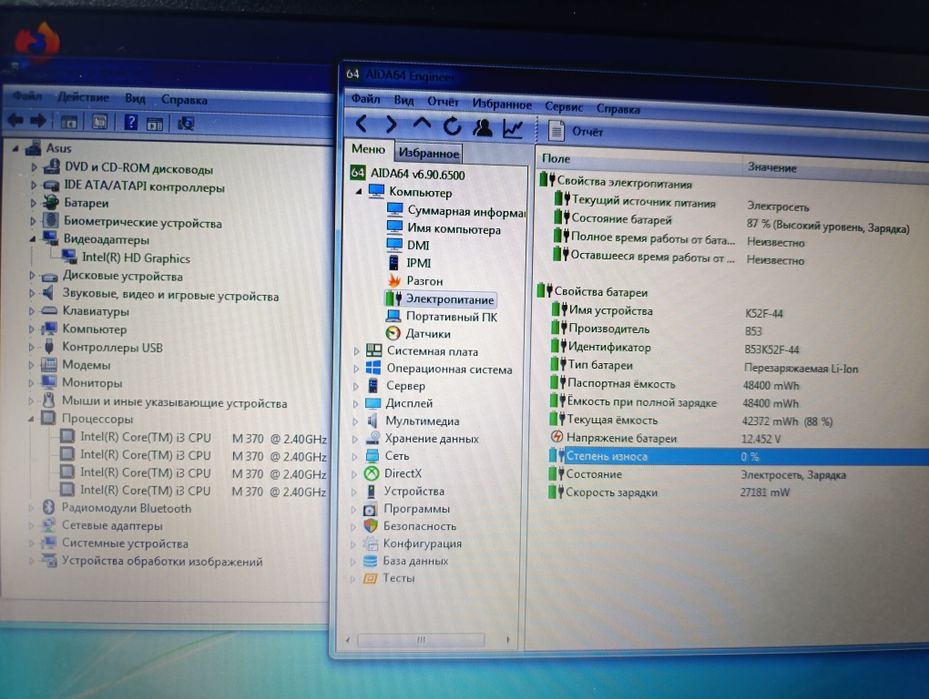Open the AIDA64 user profile icon
Screen dimensions: 929x699
pyautogui.click(x=483, y=127)
